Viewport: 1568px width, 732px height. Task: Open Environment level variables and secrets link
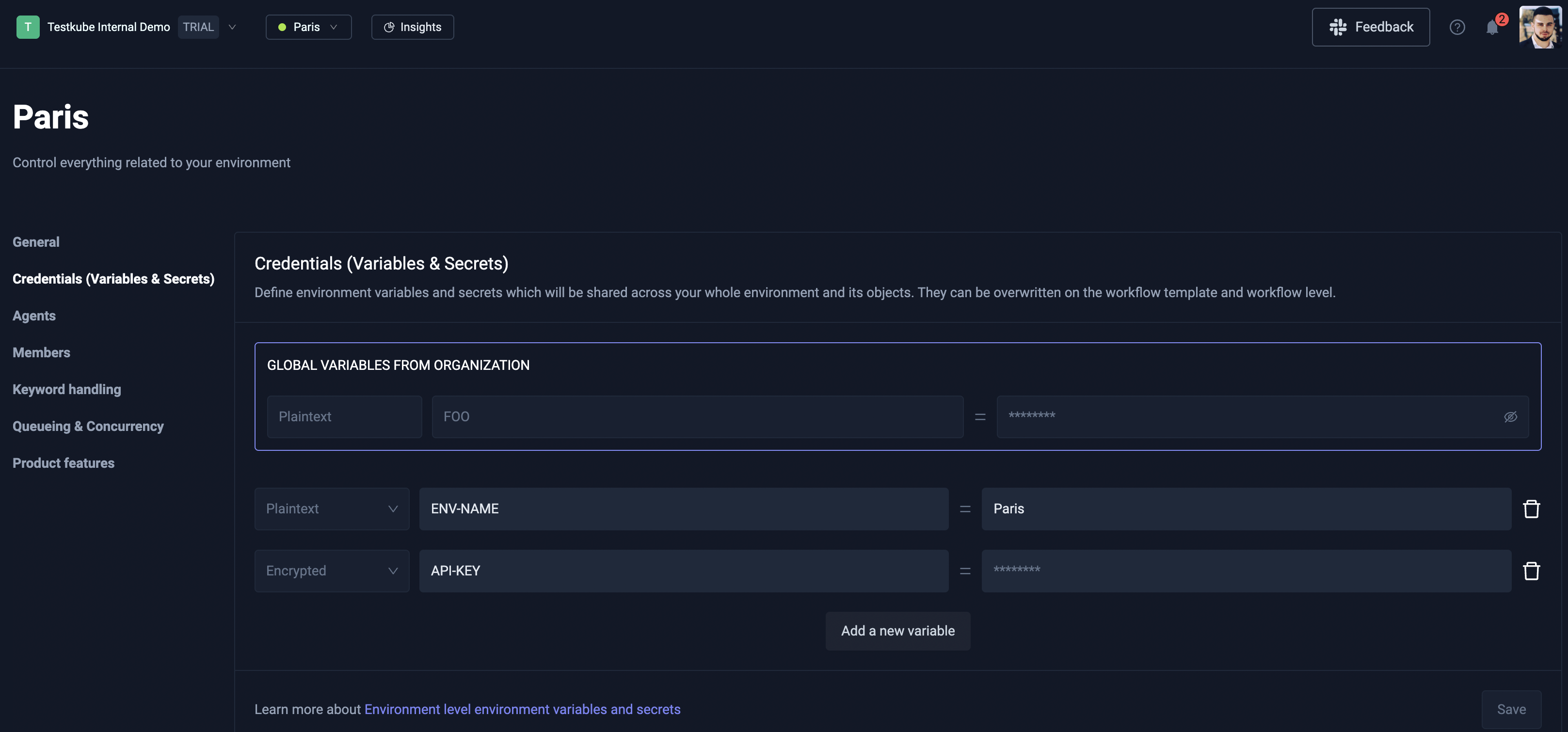[x=522, y=709]
